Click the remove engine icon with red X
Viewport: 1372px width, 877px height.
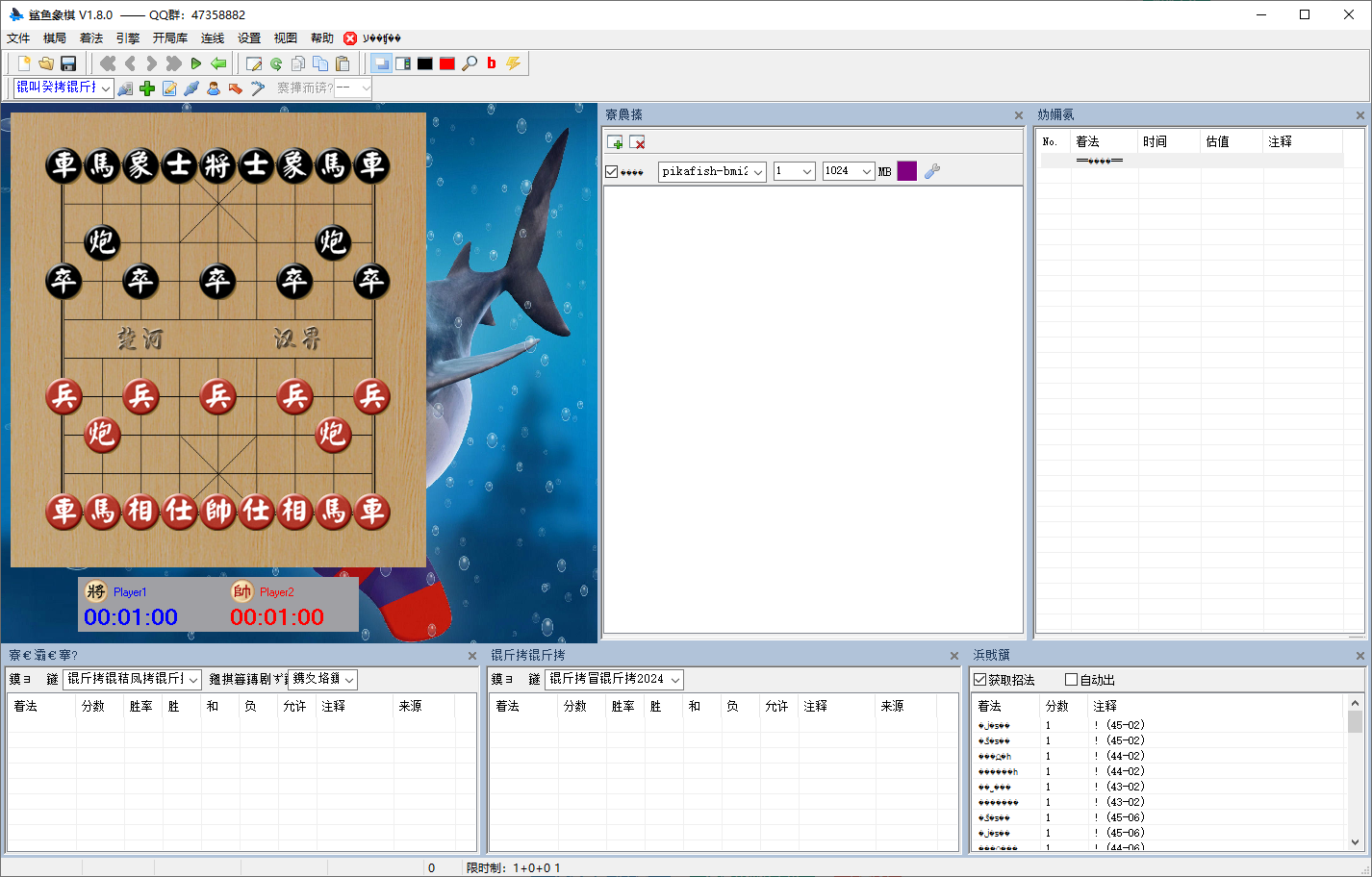(637, 142)
